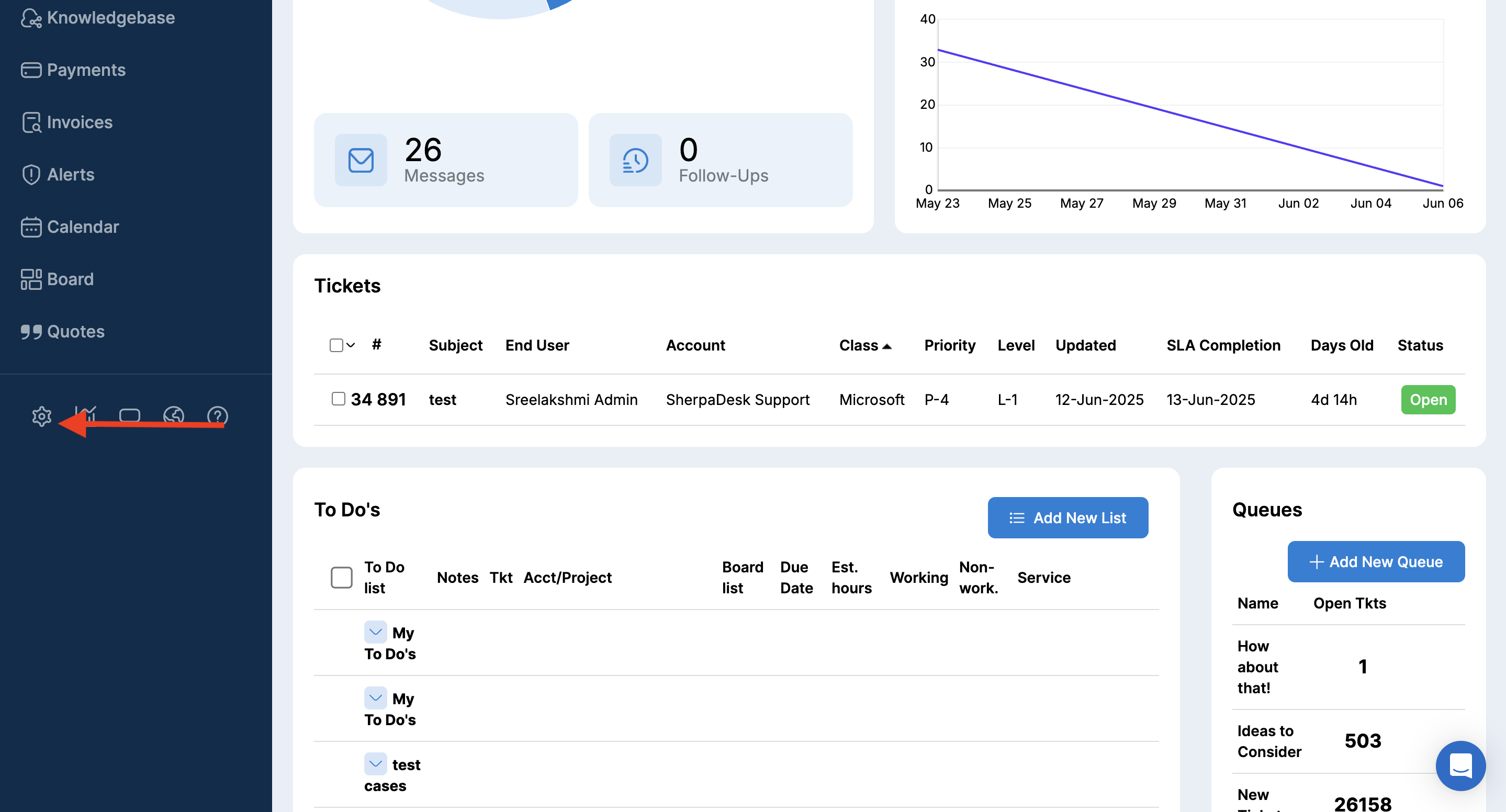Open the settings gear icon
1506x812 pixels.
[x=41, y=416]
